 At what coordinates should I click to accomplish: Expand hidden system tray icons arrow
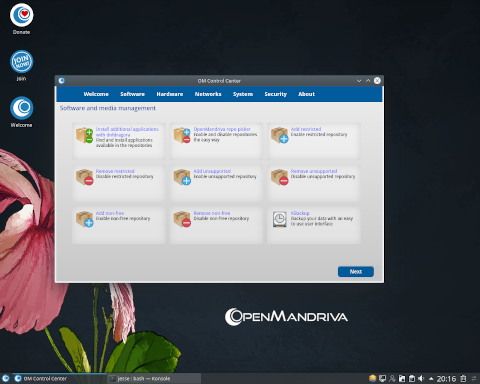pos(431,379)
